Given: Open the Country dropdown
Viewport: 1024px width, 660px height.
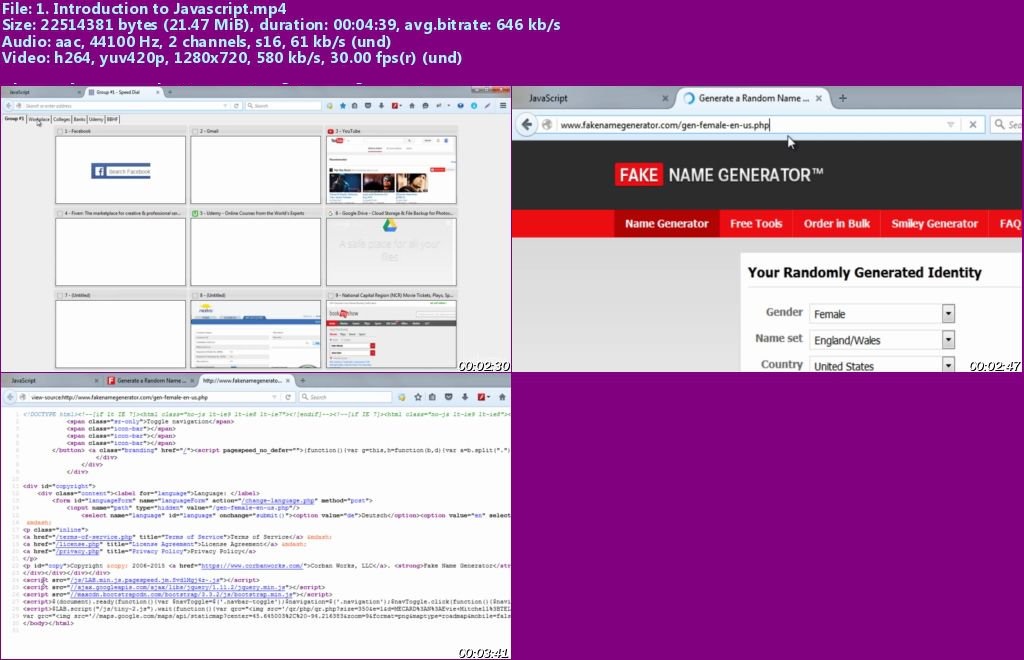Looking at the screenshot, I should [948, 365].
